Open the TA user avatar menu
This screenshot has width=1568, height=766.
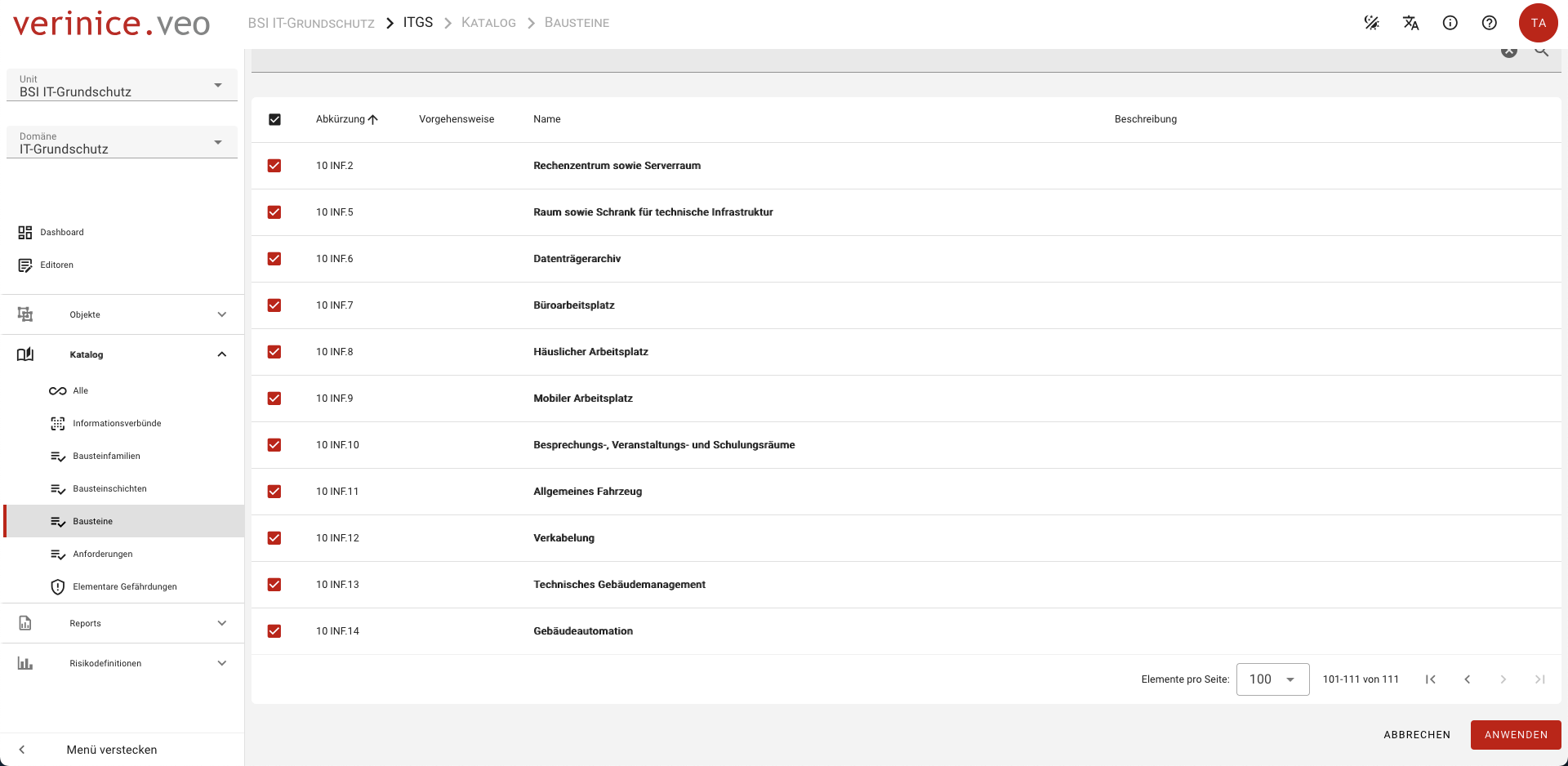coord(1538,23)
